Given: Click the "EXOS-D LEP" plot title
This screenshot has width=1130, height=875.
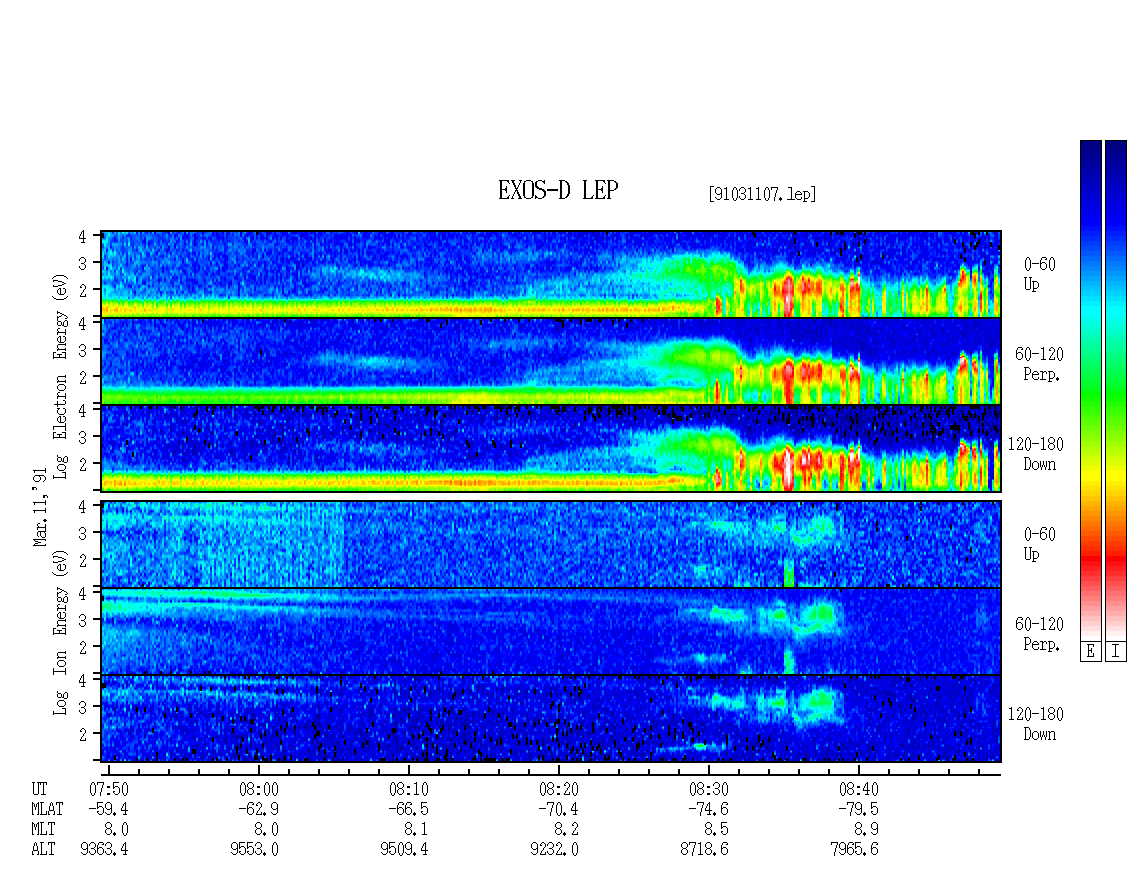Looking at the screenshot, I should click(558, 191).
